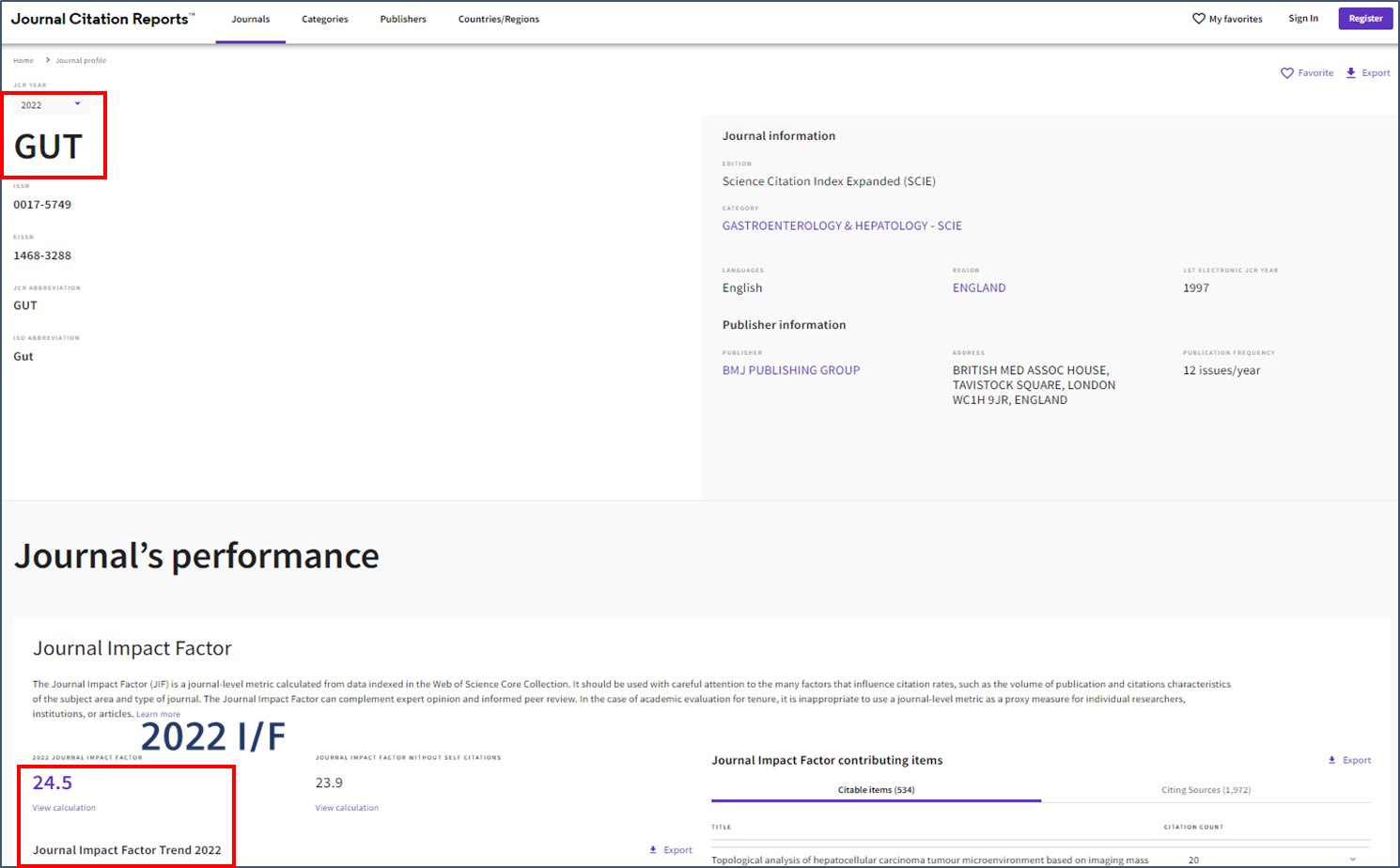Click Science Citation Index Expanded (SCIE) text
Screen dimensions: 1400x868
coord(829,181)
